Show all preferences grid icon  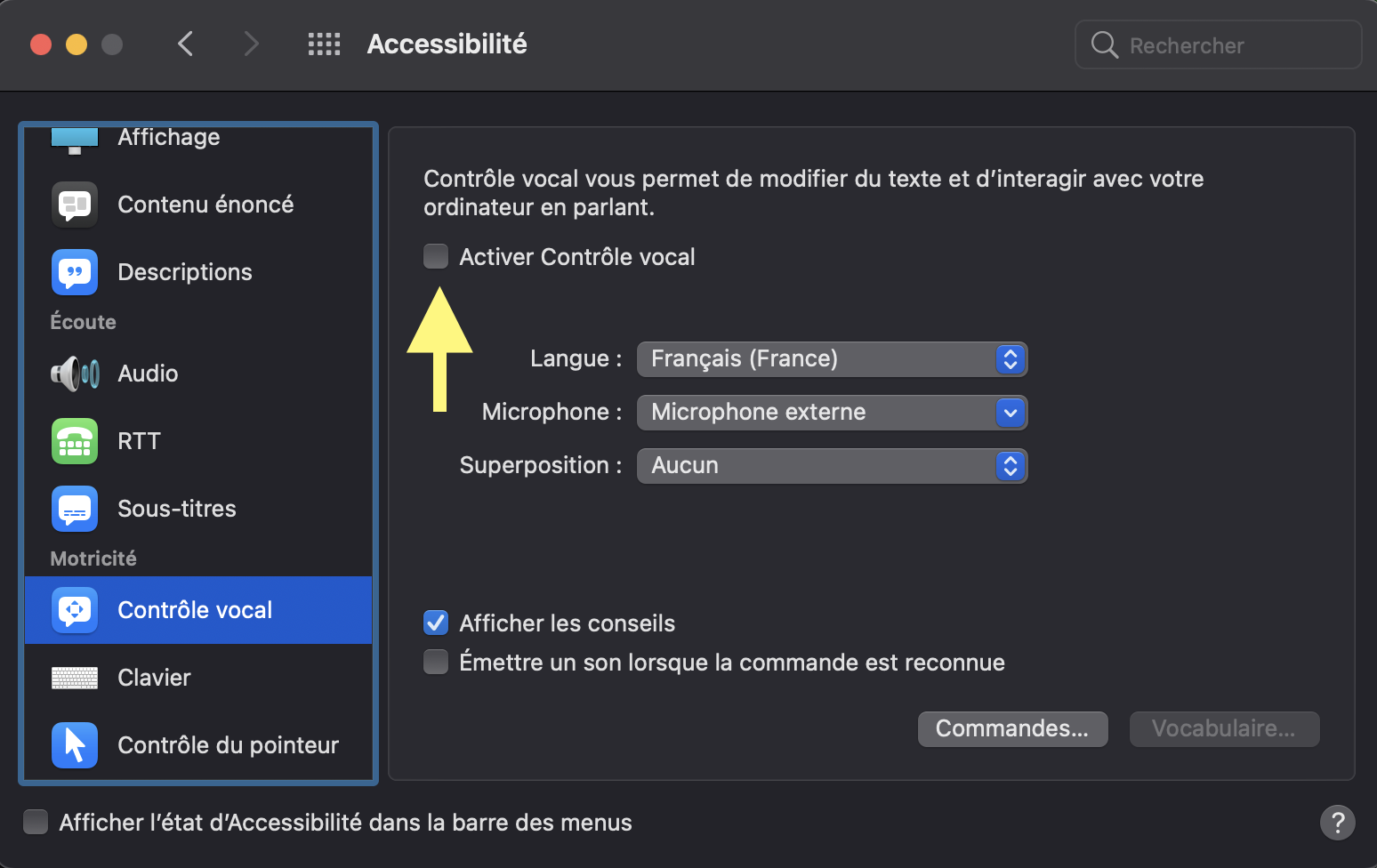click(x=324, y=44)
